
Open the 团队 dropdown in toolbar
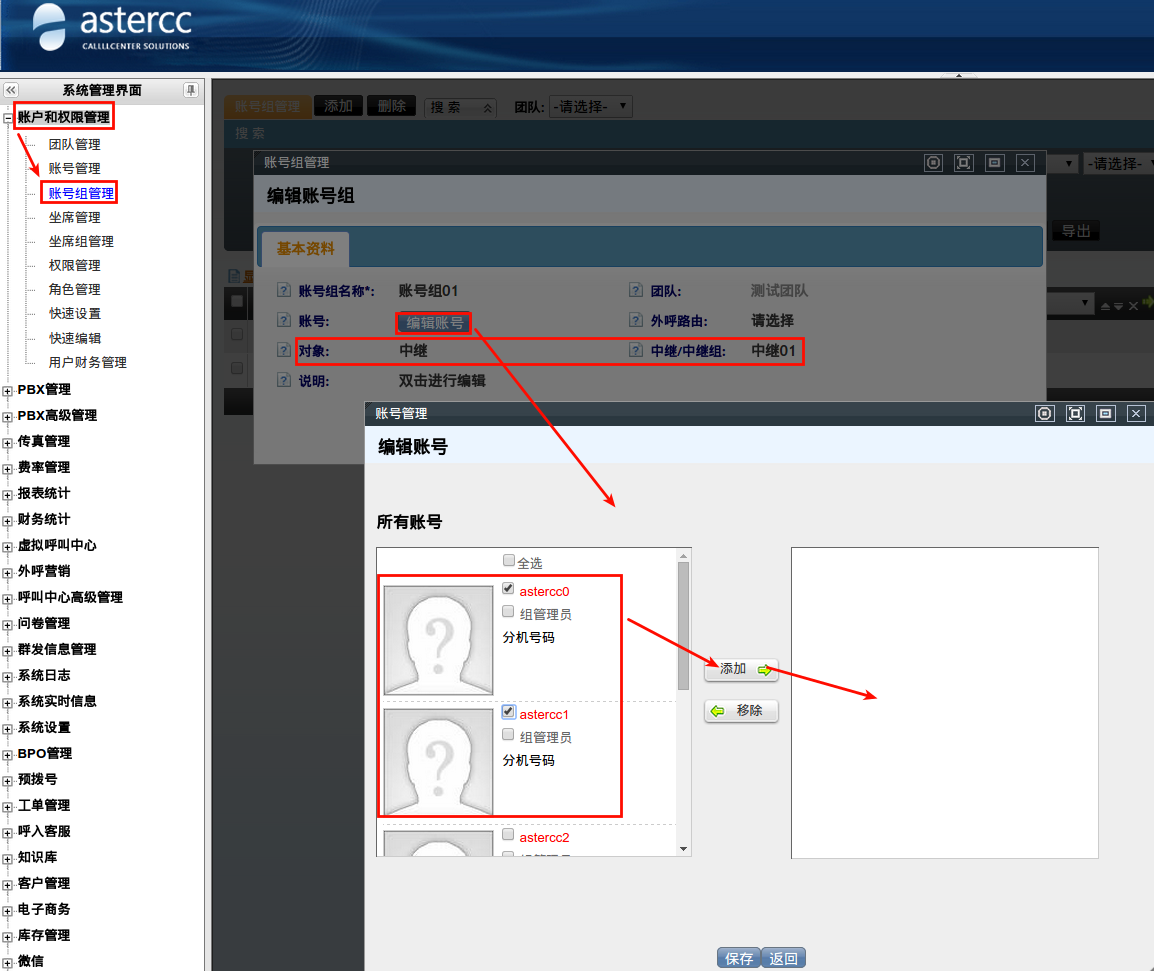tap(591, 107)
